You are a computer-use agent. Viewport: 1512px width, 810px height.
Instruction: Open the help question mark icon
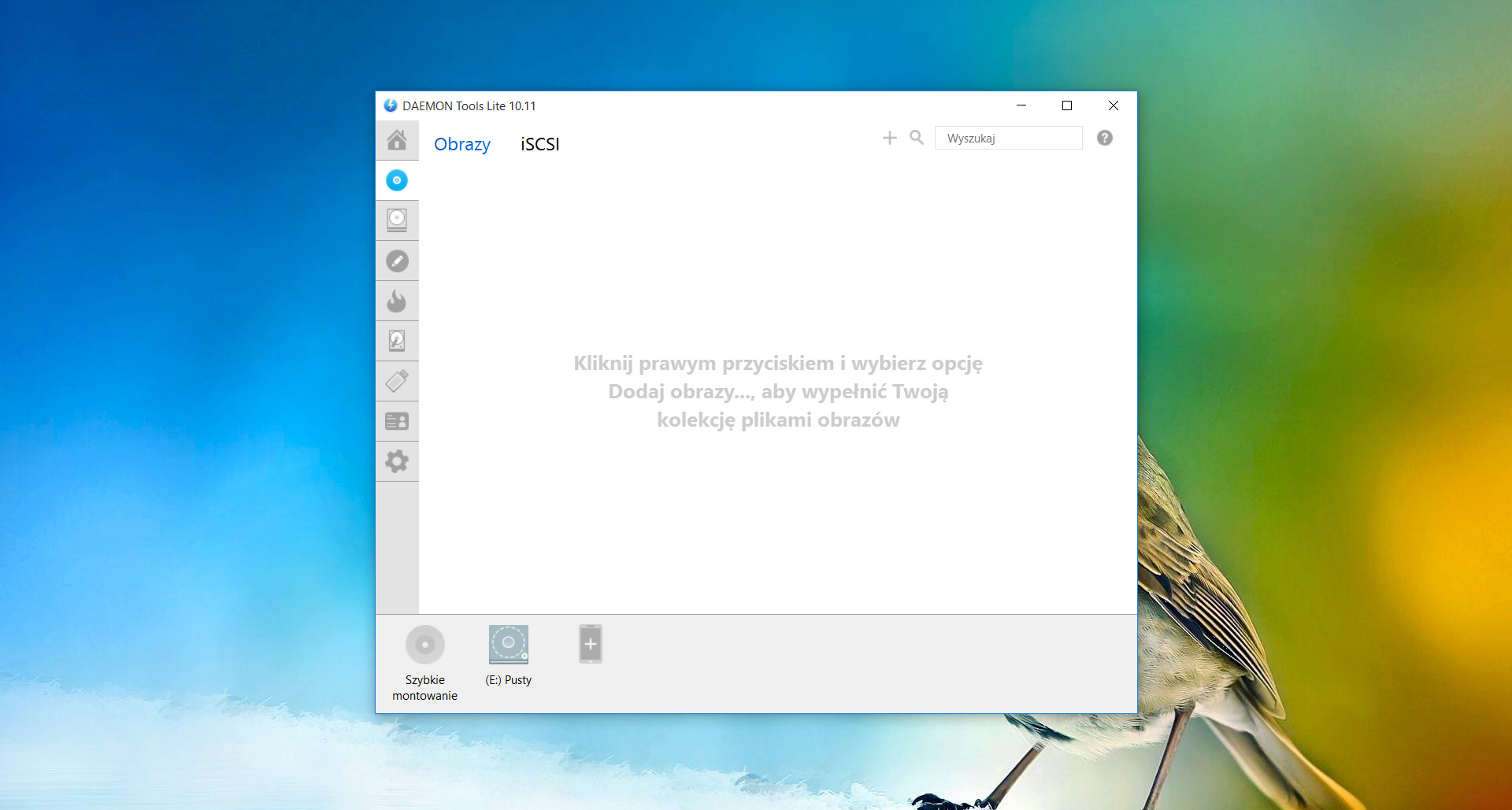pos(1105,138)
